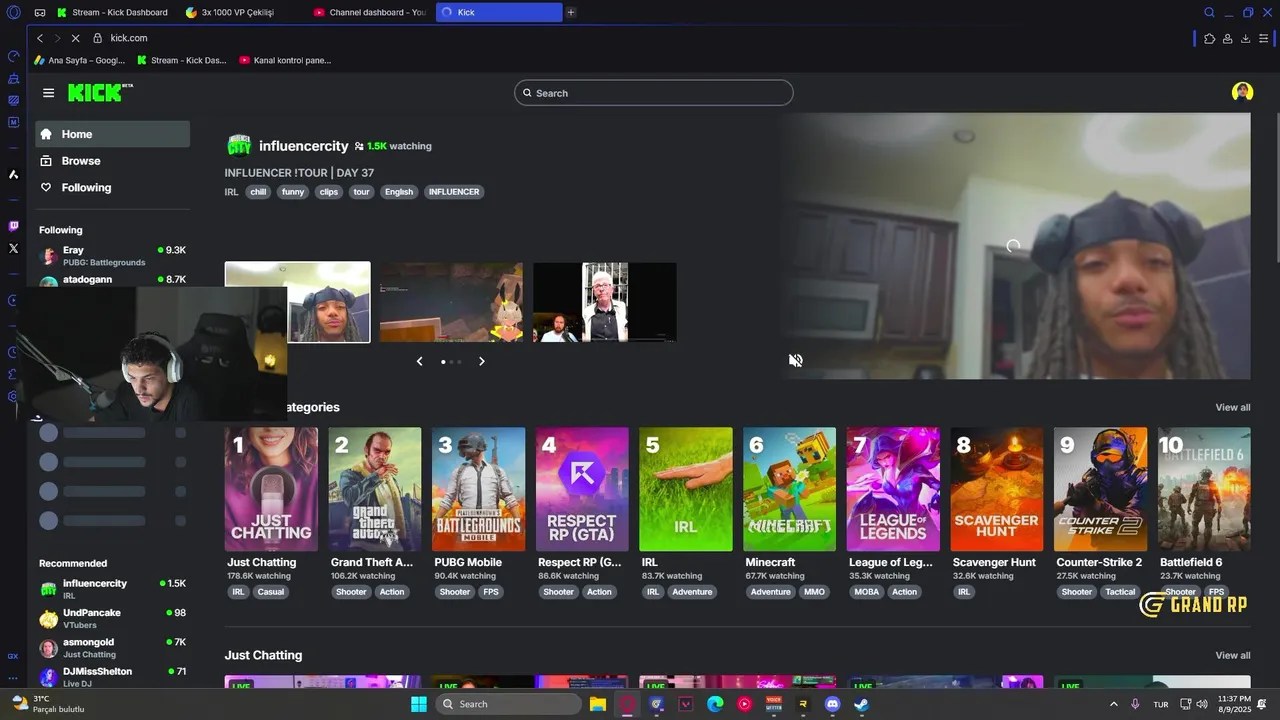The image size is (1280, 720).
Task: Open League of Legends category card
Action: [x=893, y=489]
